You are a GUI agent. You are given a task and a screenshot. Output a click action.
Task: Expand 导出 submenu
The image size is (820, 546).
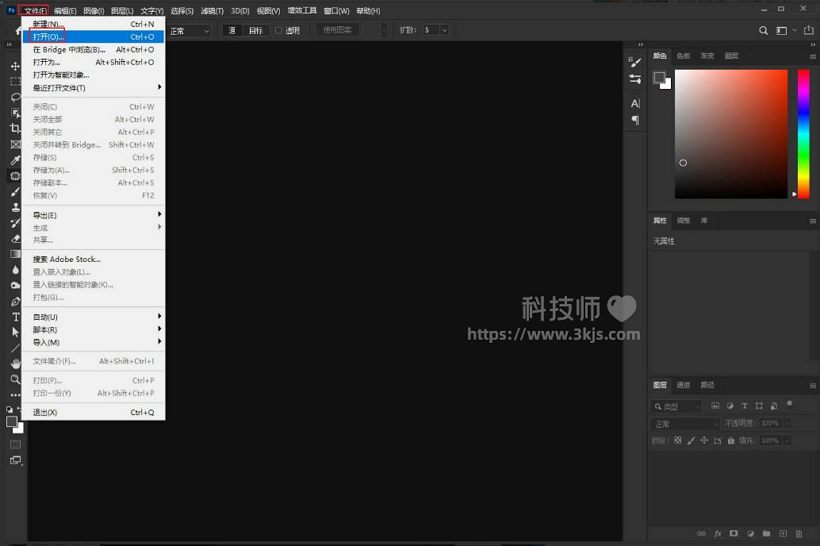(x=93, y=215)
